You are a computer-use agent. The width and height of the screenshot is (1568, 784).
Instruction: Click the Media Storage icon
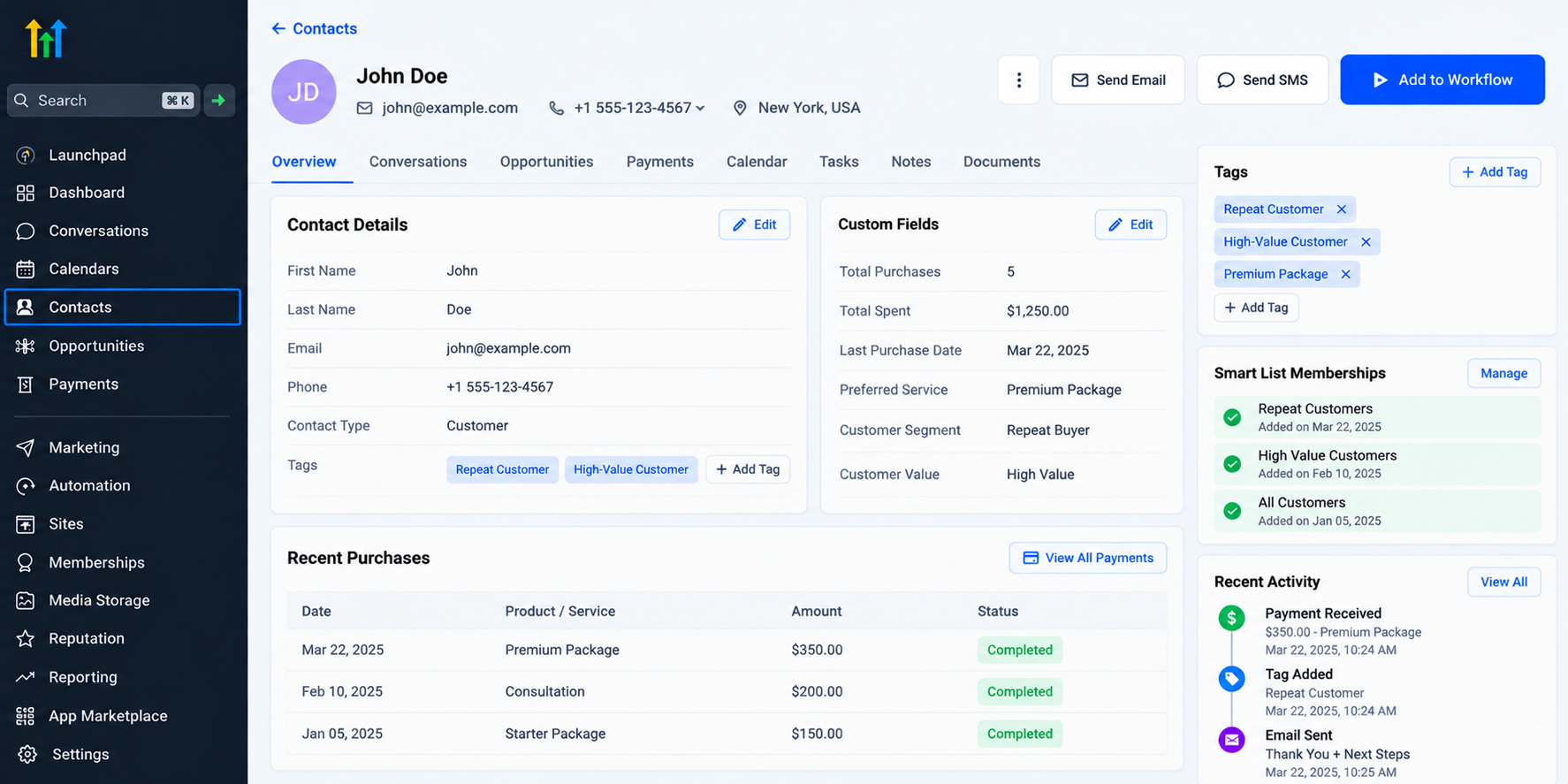[26, 601]
